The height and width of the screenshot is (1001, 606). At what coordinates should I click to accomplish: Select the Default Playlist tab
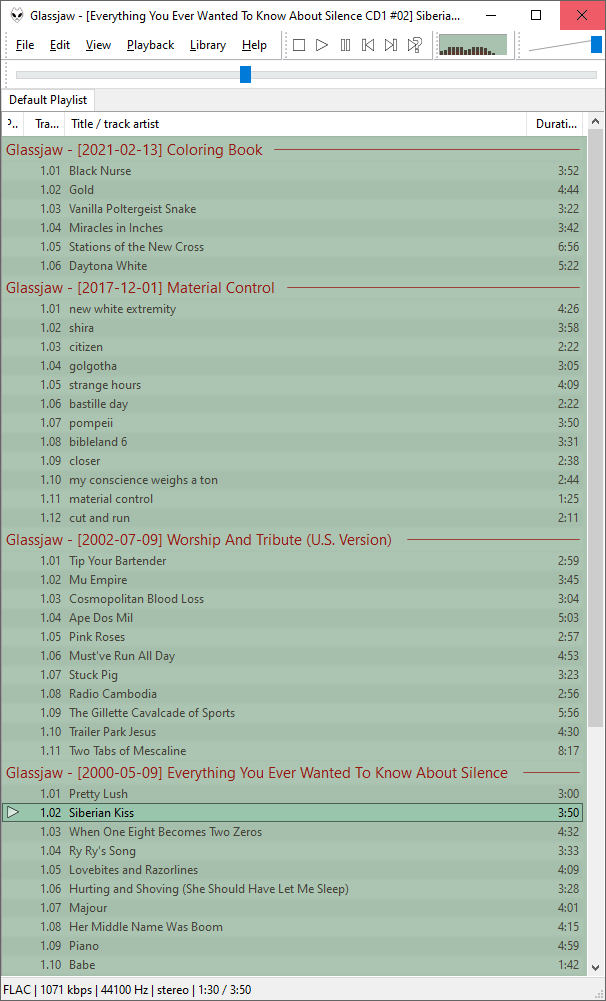coord(48,100)
